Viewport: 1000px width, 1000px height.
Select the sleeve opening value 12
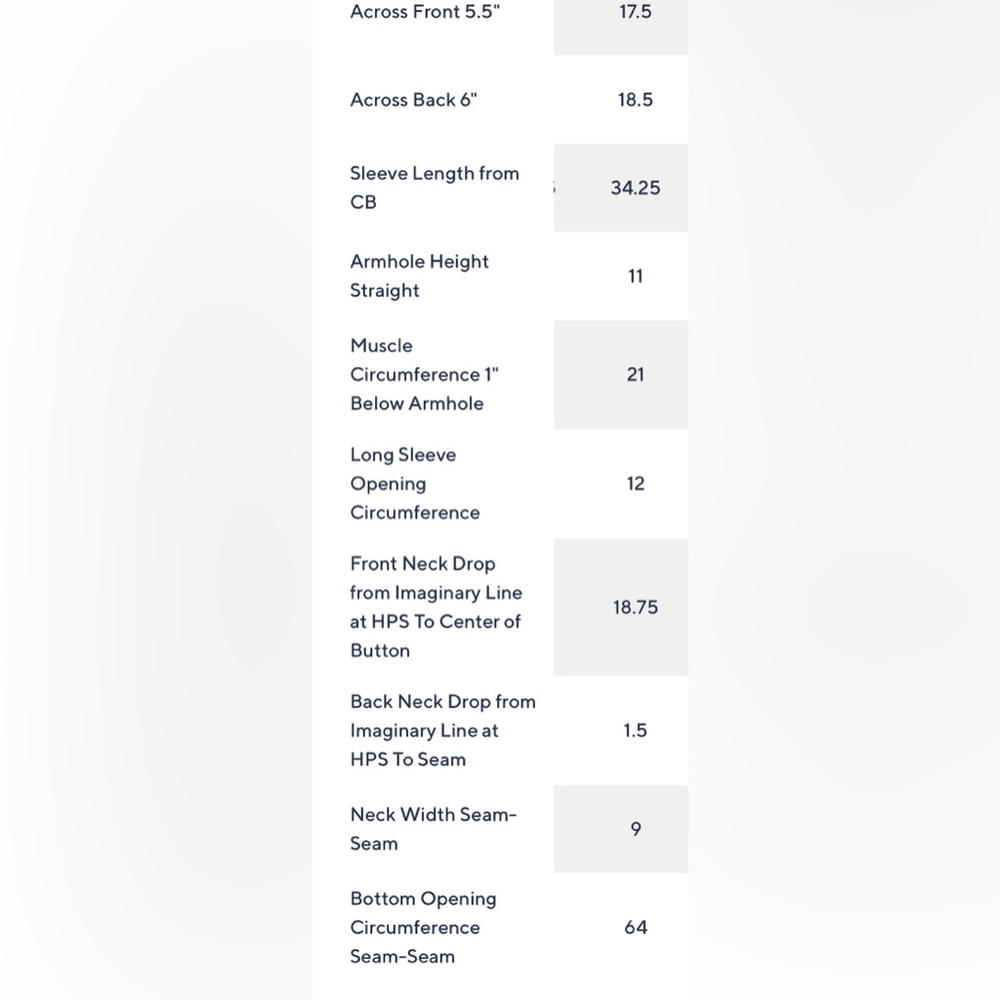[x=635, y=483]
